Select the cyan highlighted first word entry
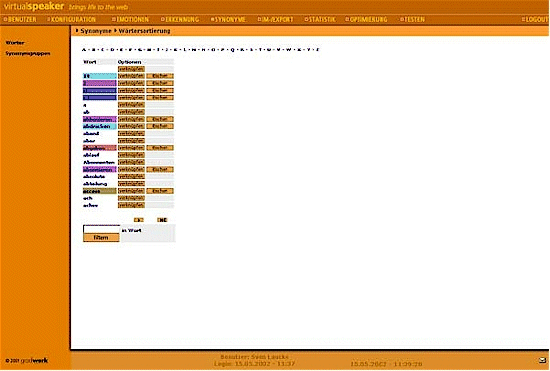The image size is (550, 371). 100,76
